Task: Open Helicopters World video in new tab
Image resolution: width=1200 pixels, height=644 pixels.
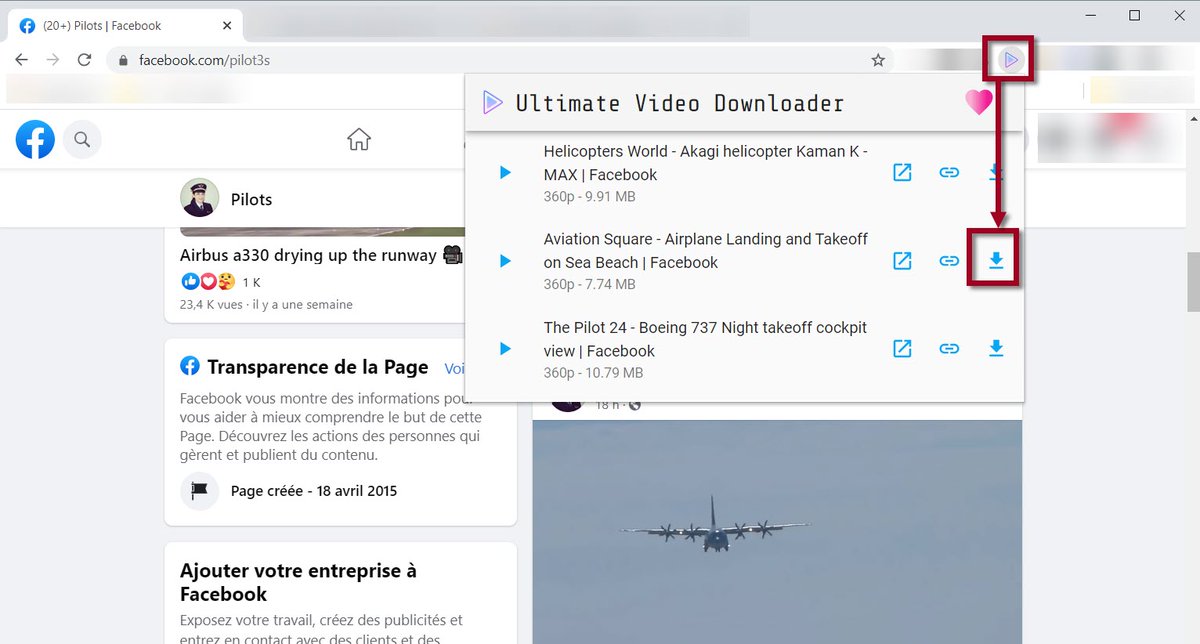Action: coord(902,173)
